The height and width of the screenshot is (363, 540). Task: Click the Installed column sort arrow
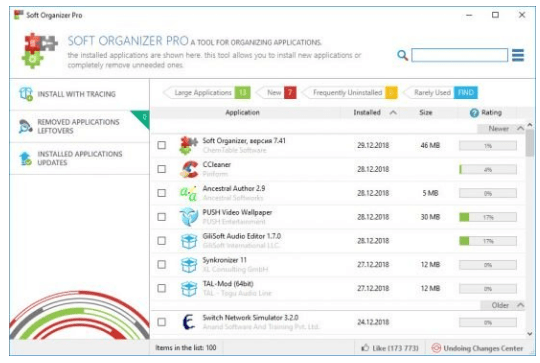pyautogui.click(x=393, y=113)
